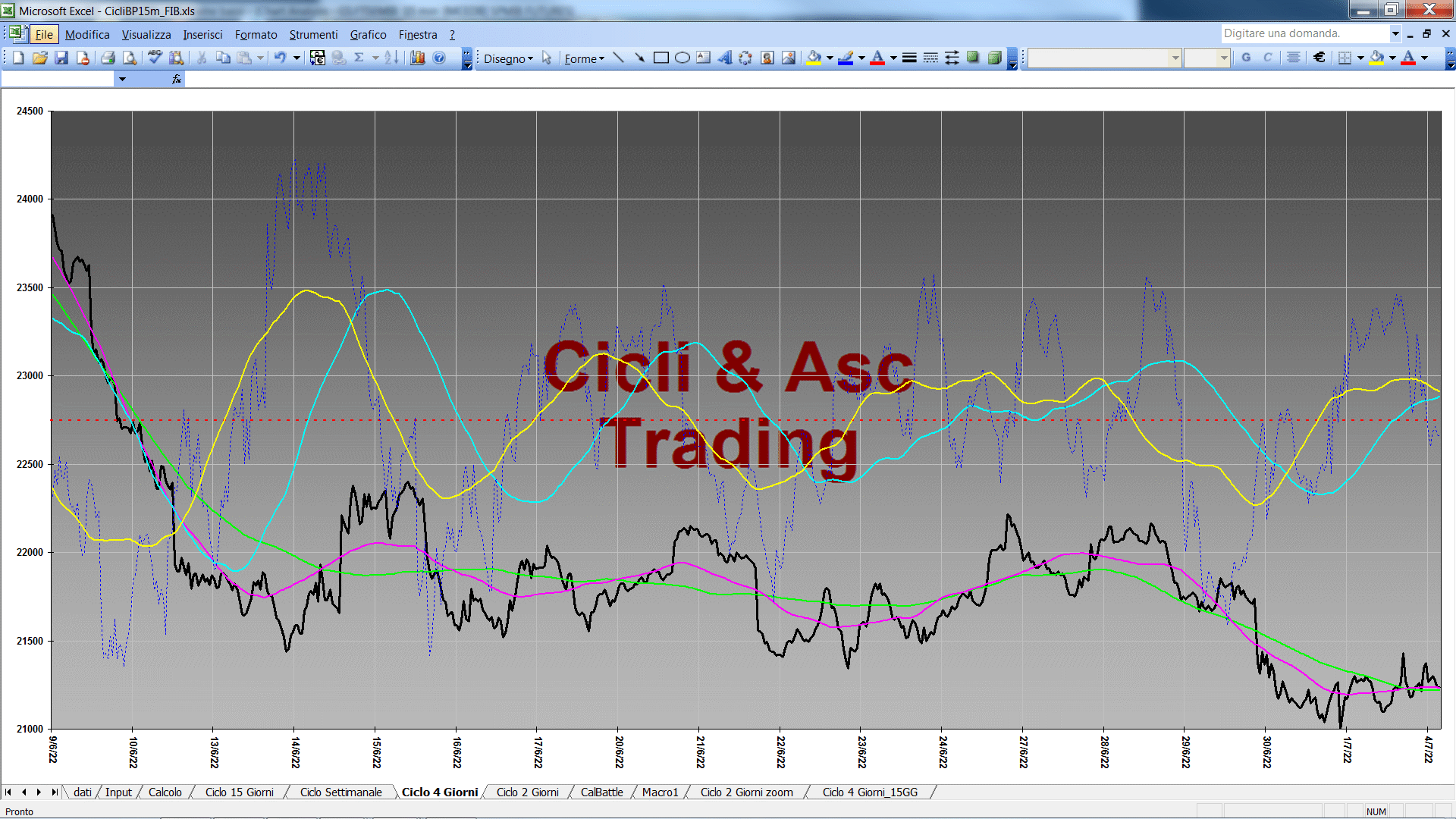Click the Name Box field
This screenshot has height=819, width=1456.
point(58,79)
